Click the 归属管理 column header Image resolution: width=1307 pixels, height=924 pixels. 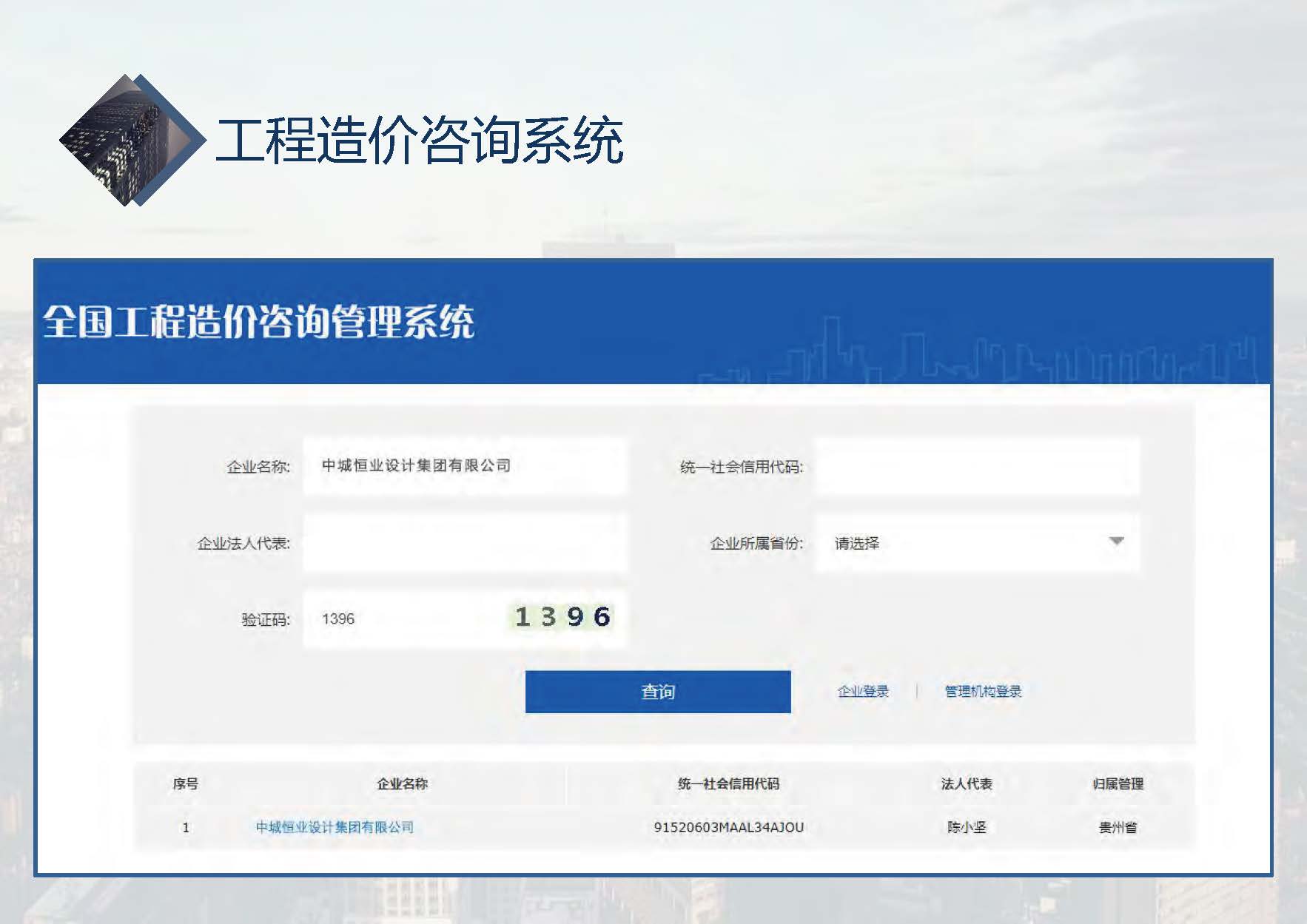pyautogui.click(x=1118, y=783)
